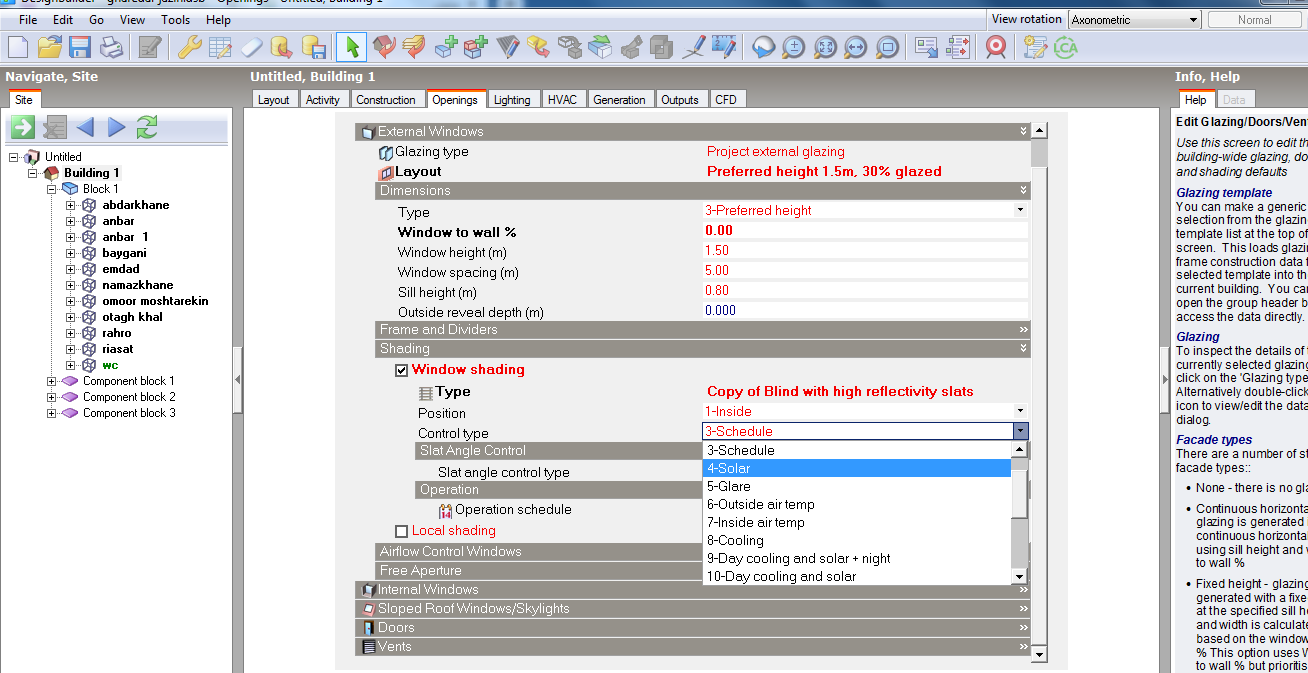This screenshot has width=1308, height=673.
Task: Open model options wrench icon
Action: tap(190, 47)
